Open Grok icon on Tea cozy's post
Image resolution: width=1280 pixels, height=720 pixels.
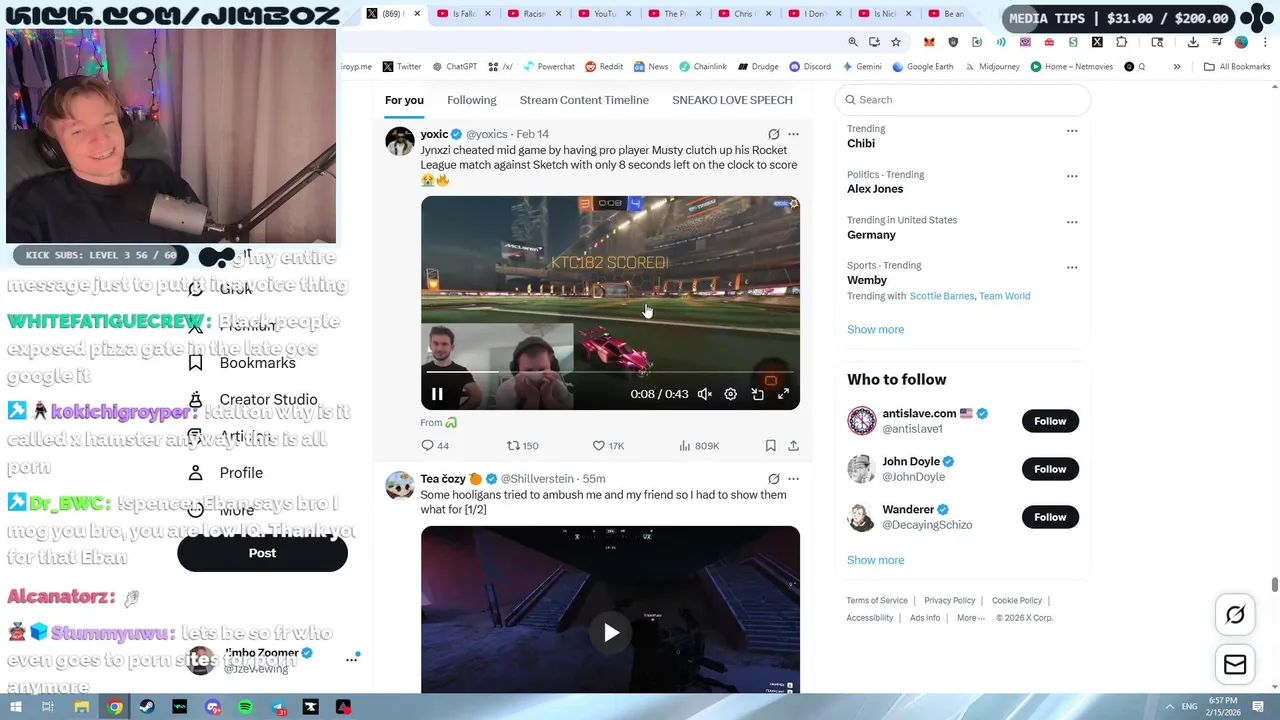tap(773, 479)
